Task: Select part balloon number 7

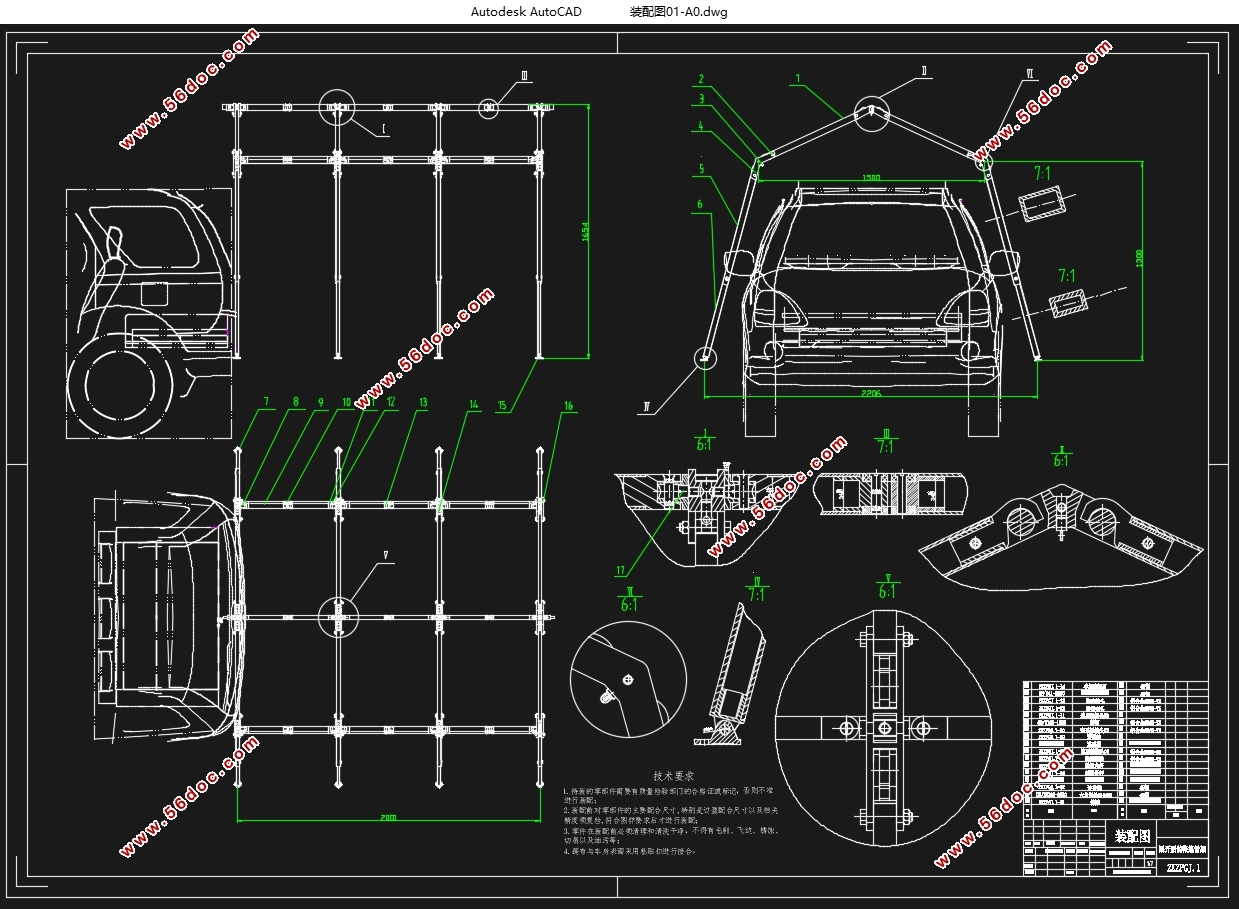Action: [267, 403]
